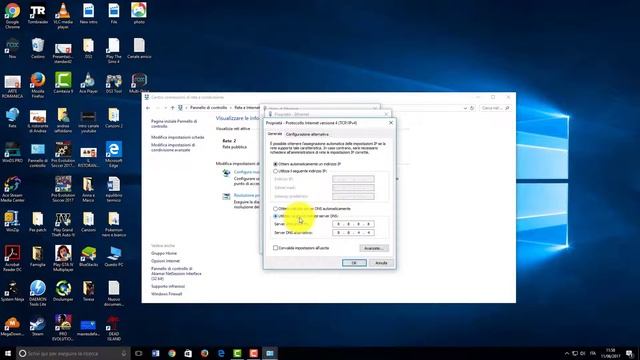This screenshot has width=640, height=360.
Task: Click Pannello di controllo in the breadcrumb
Action: pyautogui.click(x=208, y=108)
